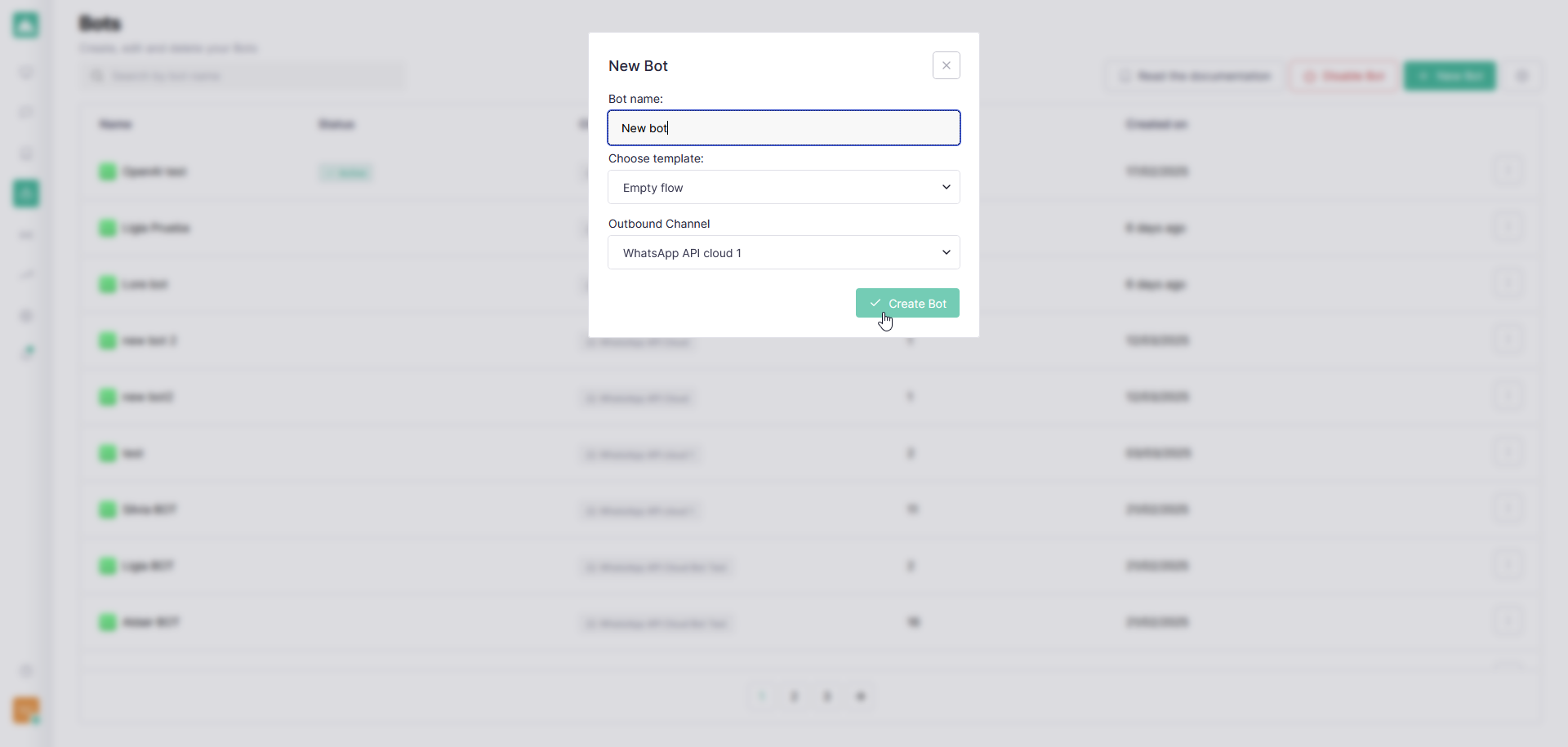Screen dimensions: 1568x747
Task: Select the highlighted Bots sidebar icon
Action: click(x=26, y=193)
